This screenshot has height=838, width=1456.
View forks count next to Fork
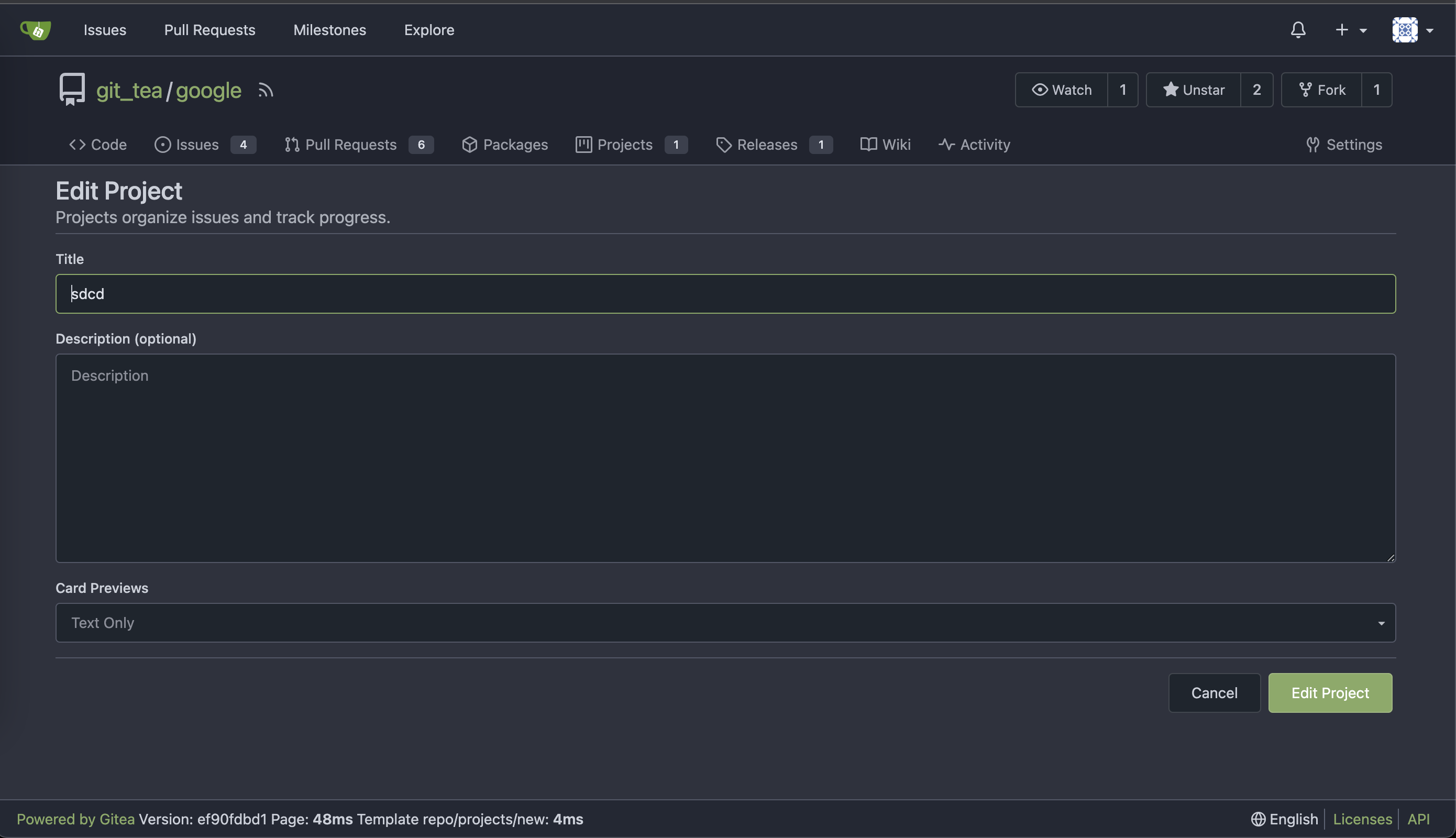click(1376, 90)
